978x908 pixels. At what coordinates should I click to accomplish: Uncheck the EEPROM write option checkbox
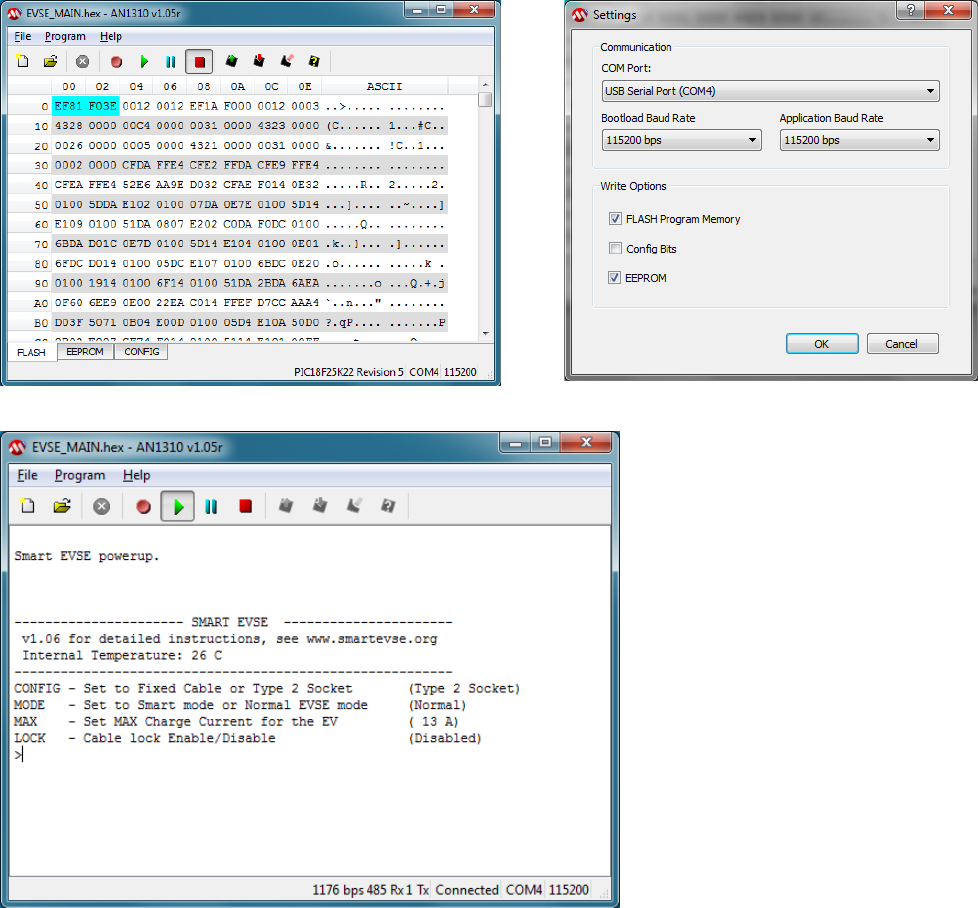tap(615, 278)
